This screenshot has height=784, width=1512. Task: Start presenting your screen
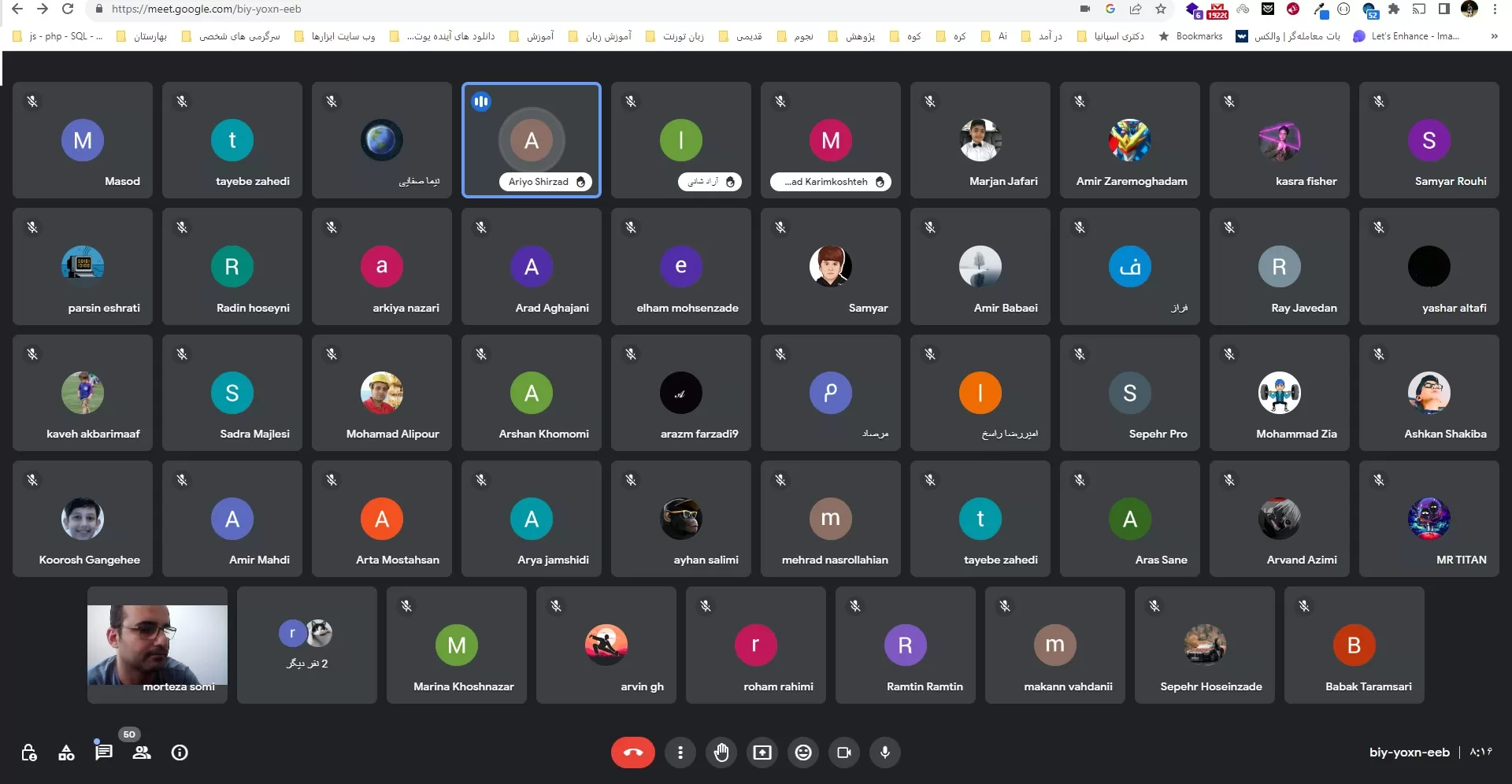pos(762,753)
